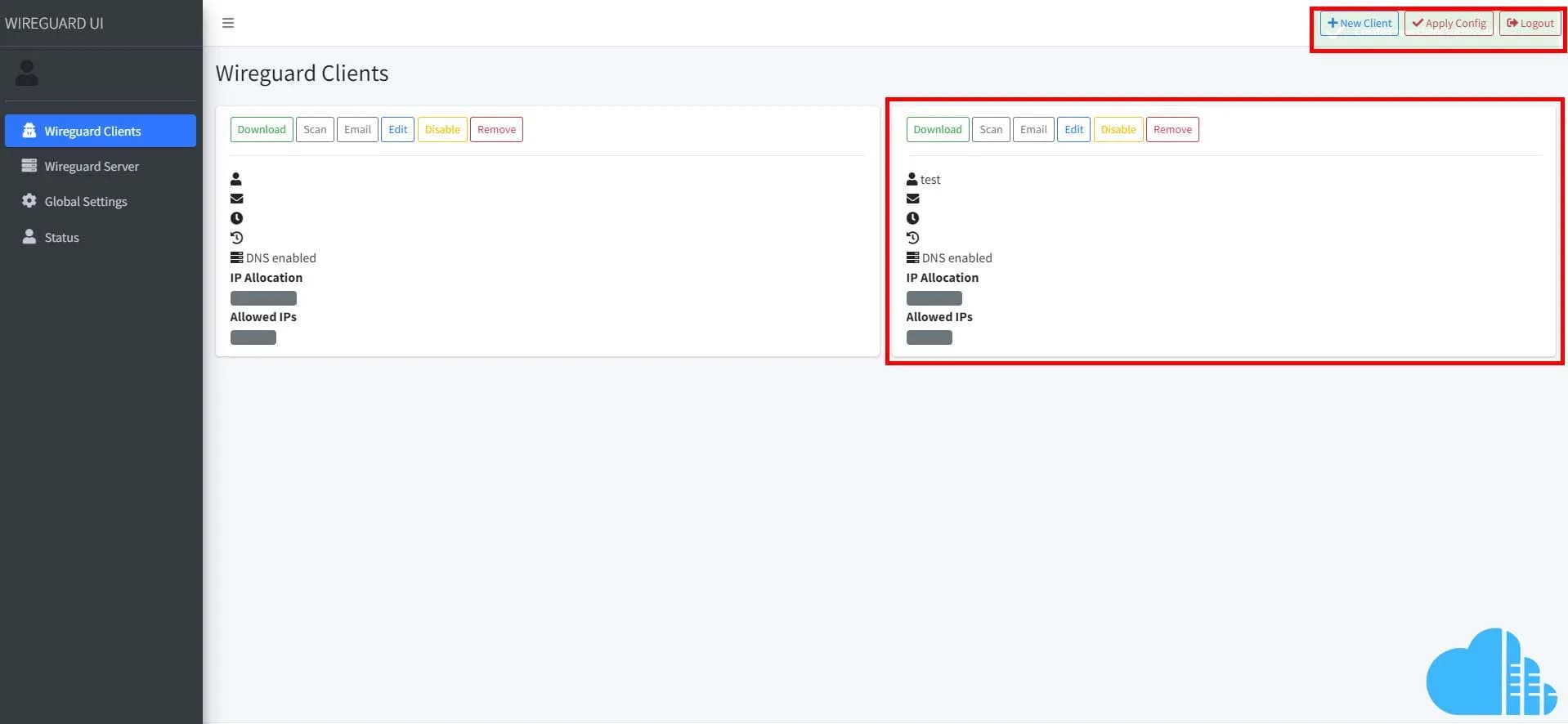
Task: Click the user icon beside test name
Action: [912, 179]
